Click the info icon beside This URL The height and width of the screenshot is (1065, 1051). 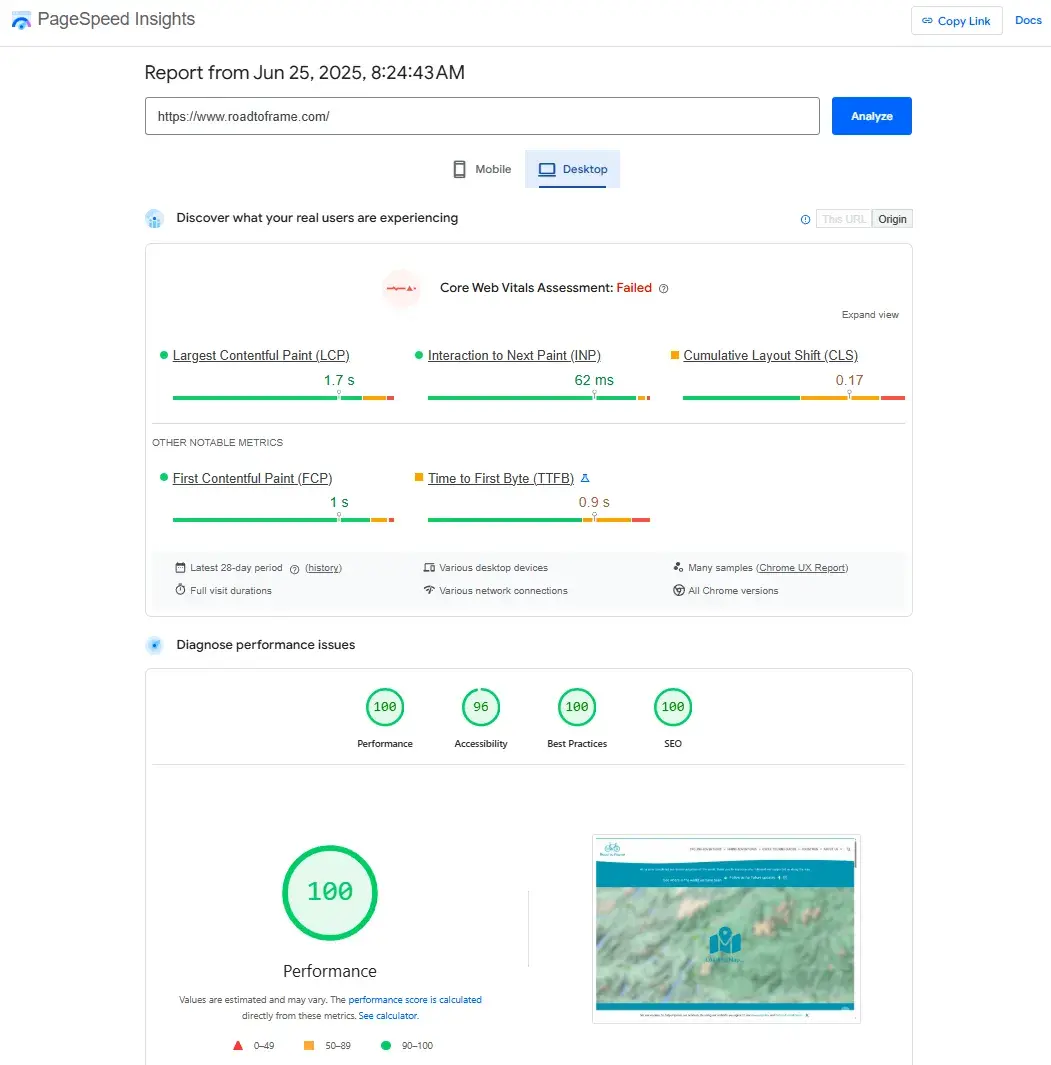pos(805,220)
